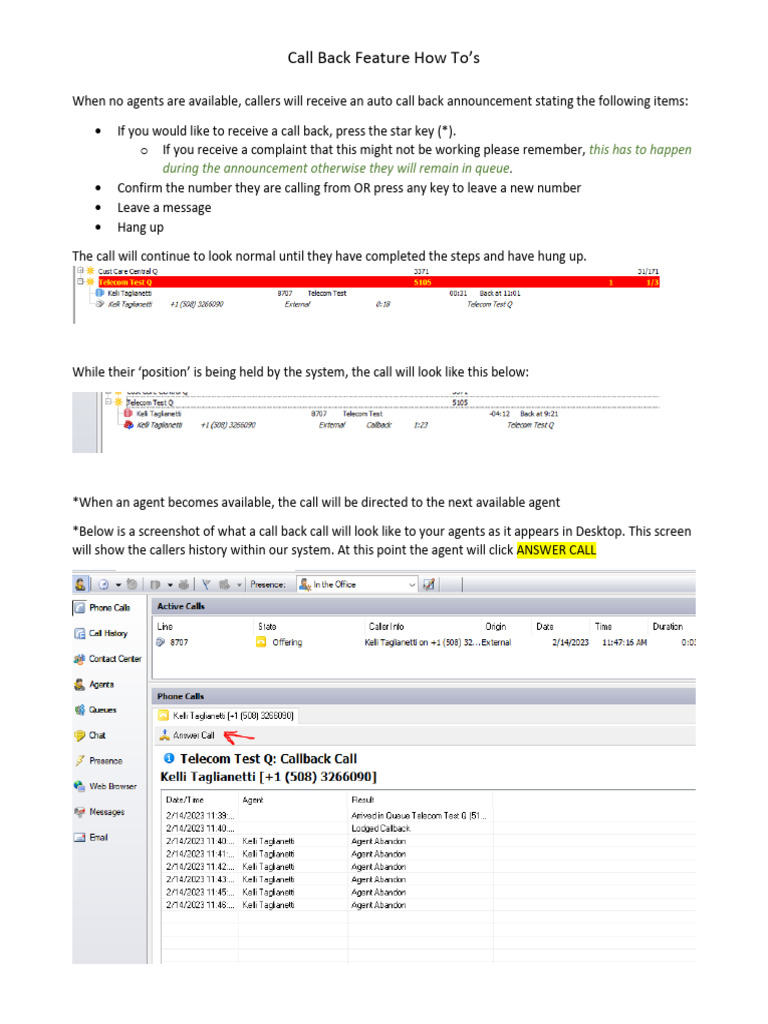Open Phone Calls in the sidebar
The height and width of the screenshot is (1024, 768).
[102, 607]
